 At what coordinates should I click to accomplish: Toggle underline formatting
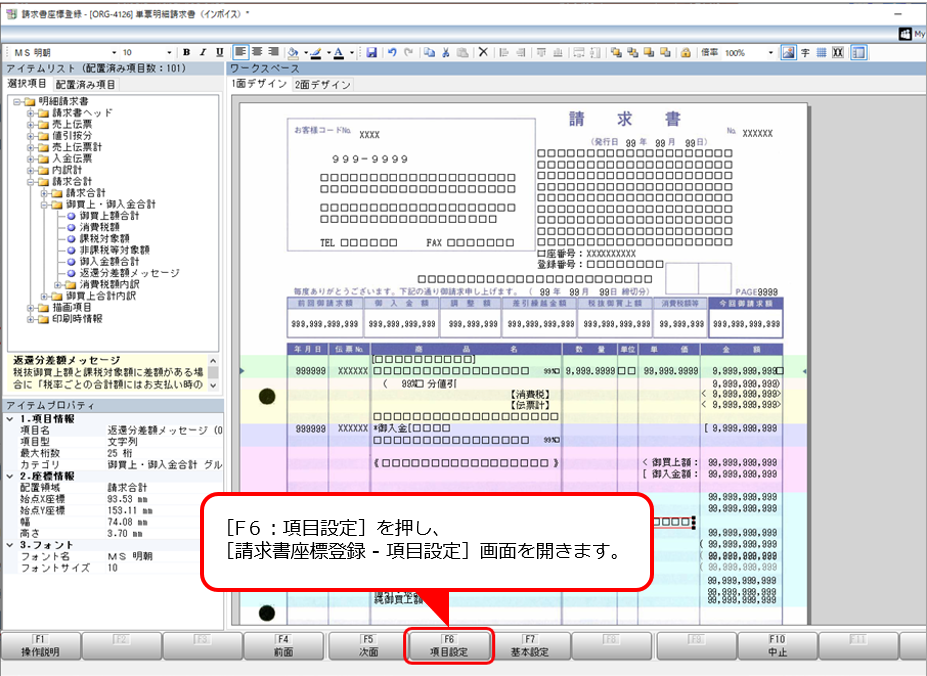[219, 52]
